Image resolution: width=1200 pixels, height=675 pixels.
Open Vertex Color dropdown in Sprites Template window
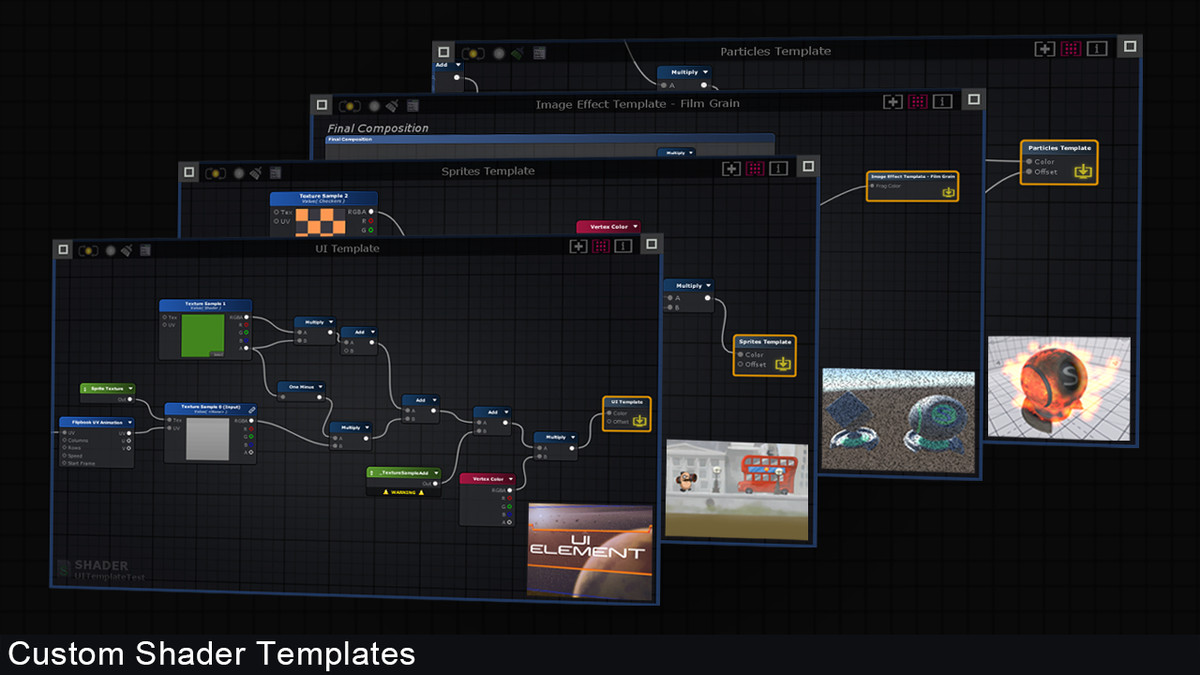pos(634,227)
